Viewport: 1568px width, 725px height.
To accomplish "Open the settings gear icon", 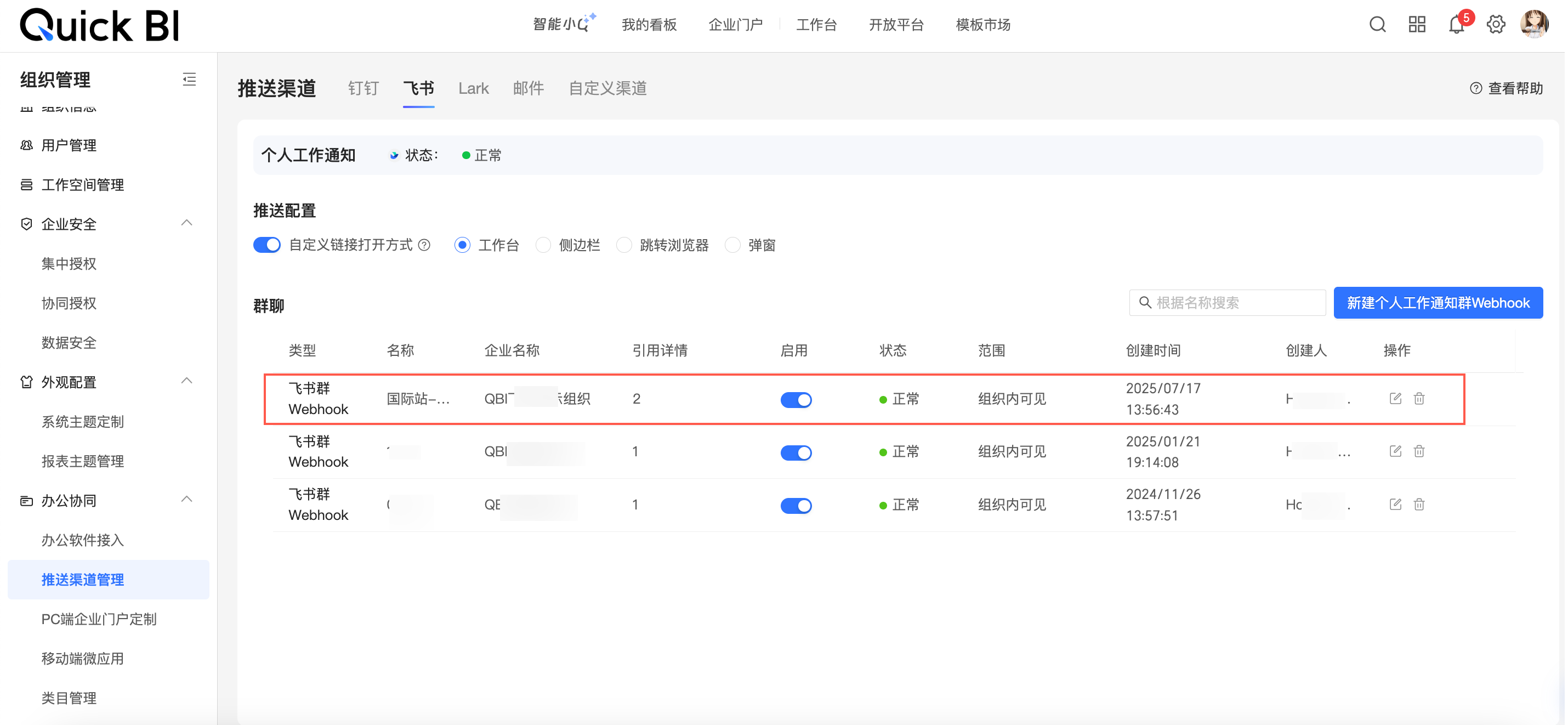I will click(1496, 24).
